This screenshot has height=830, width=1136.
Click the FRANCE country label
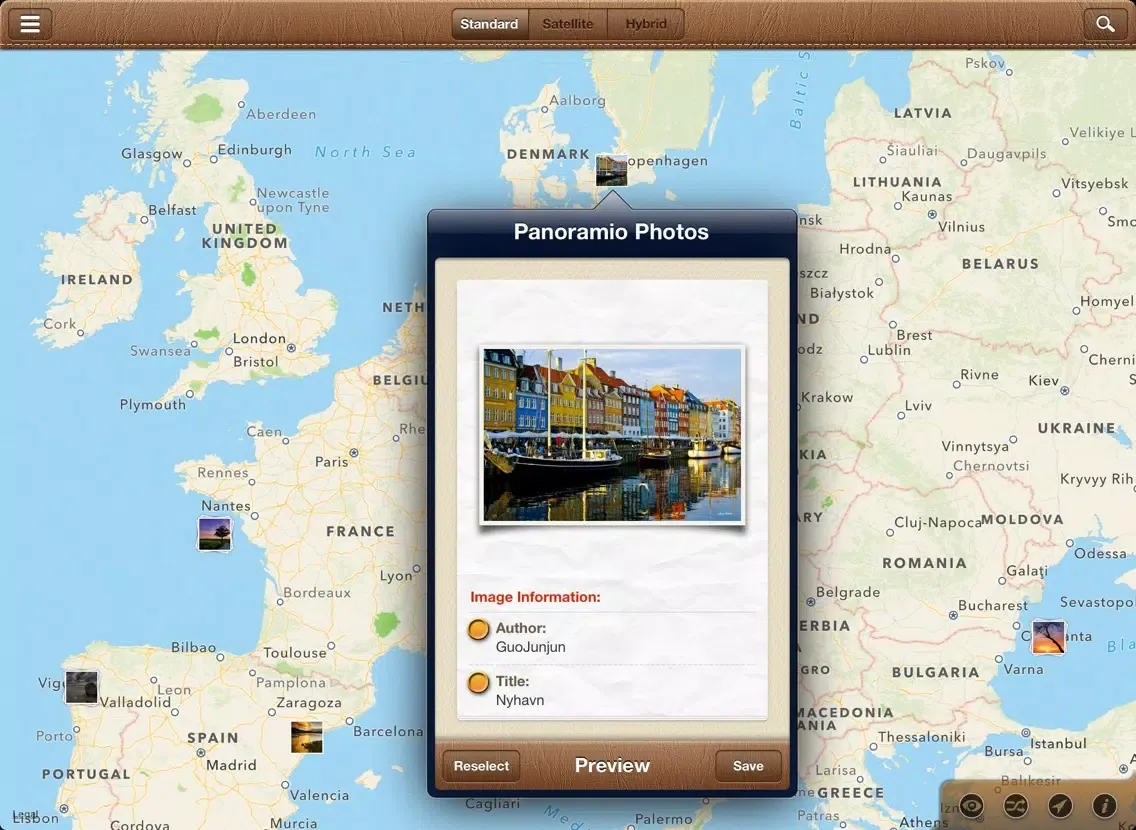[361, 531]
